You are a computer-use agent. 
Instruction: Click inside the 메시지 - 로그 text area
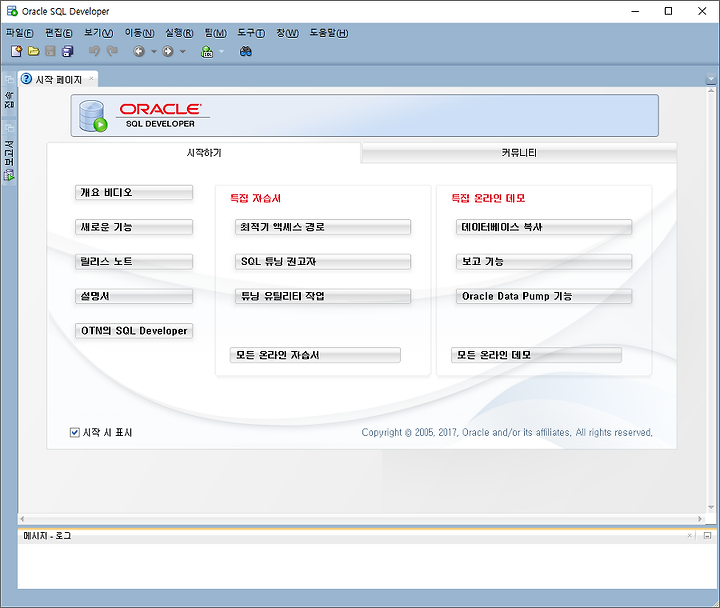click(366, 566)
